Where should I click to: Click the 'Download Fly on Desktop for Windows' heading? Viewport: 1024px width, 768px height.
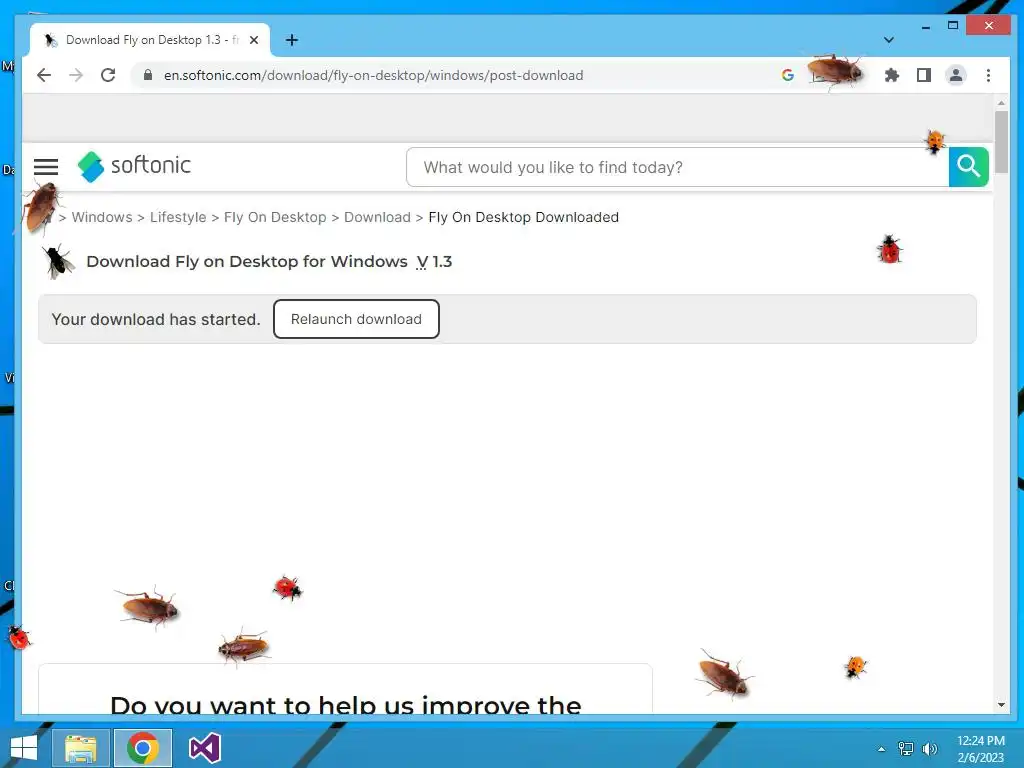tap(247, 261)
